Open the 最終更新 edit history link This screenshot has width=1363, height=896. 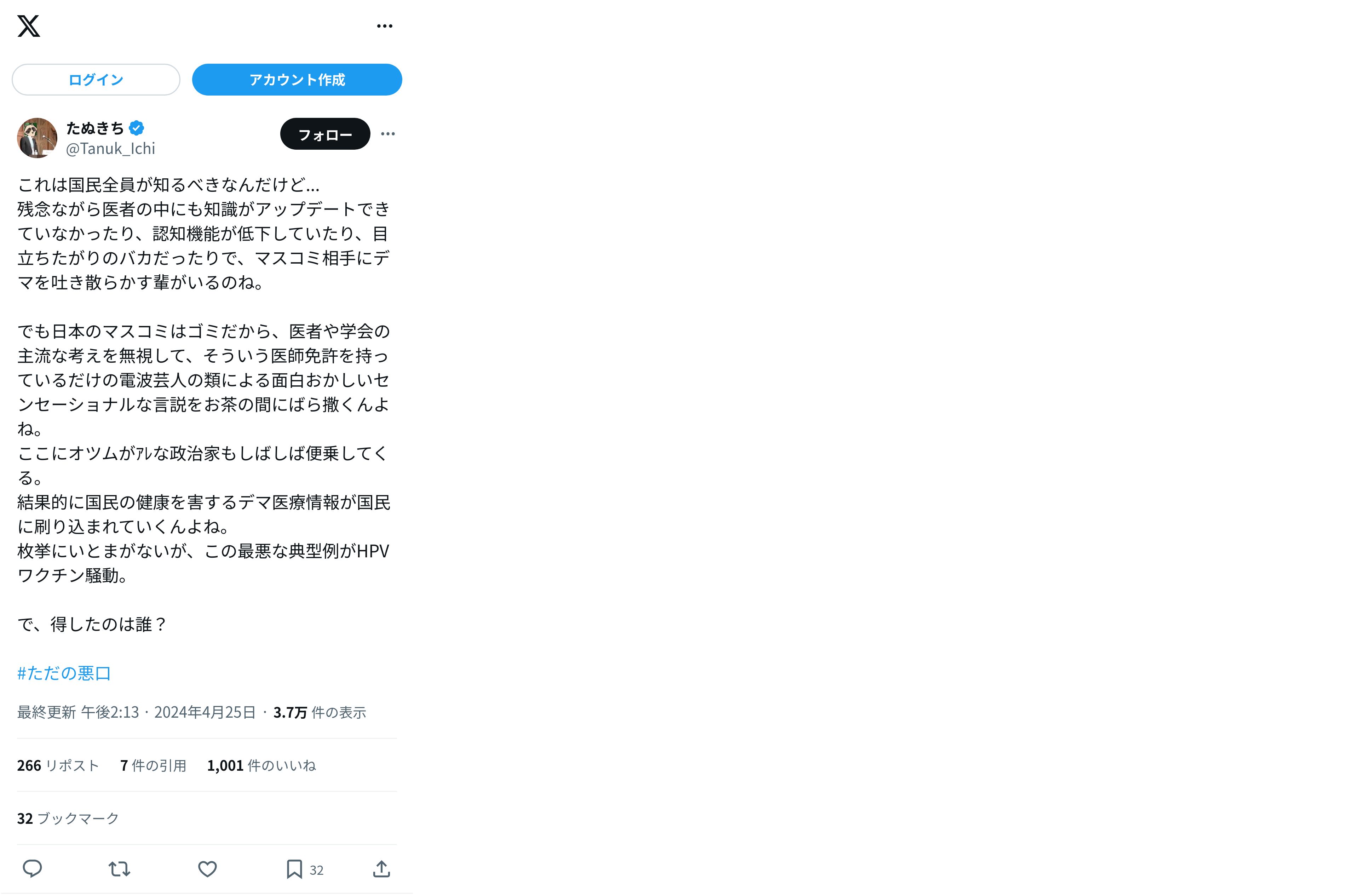tap(46, 713)
